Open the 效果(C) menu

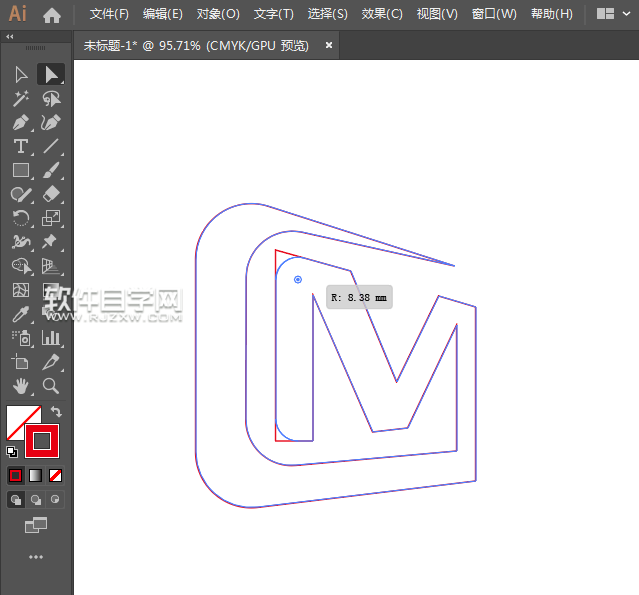click(x=382, y=14)
